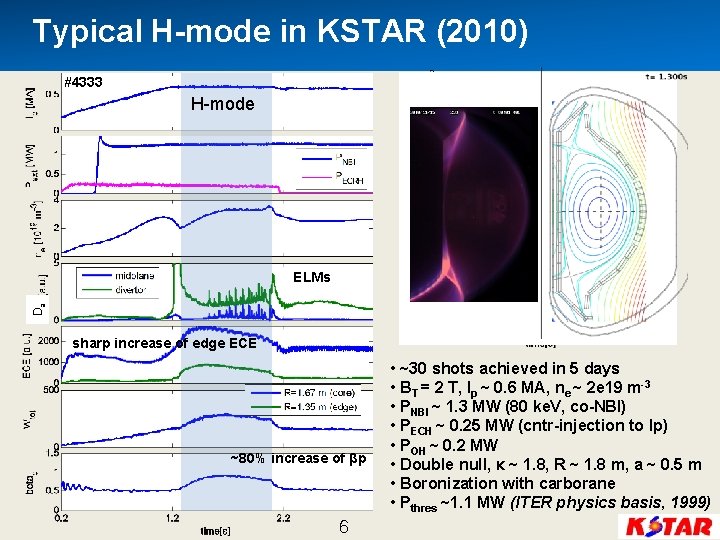Click the '2.2' tick on time axis
Image resolution: width=720 pixels, height=540 pixels.
284,518
